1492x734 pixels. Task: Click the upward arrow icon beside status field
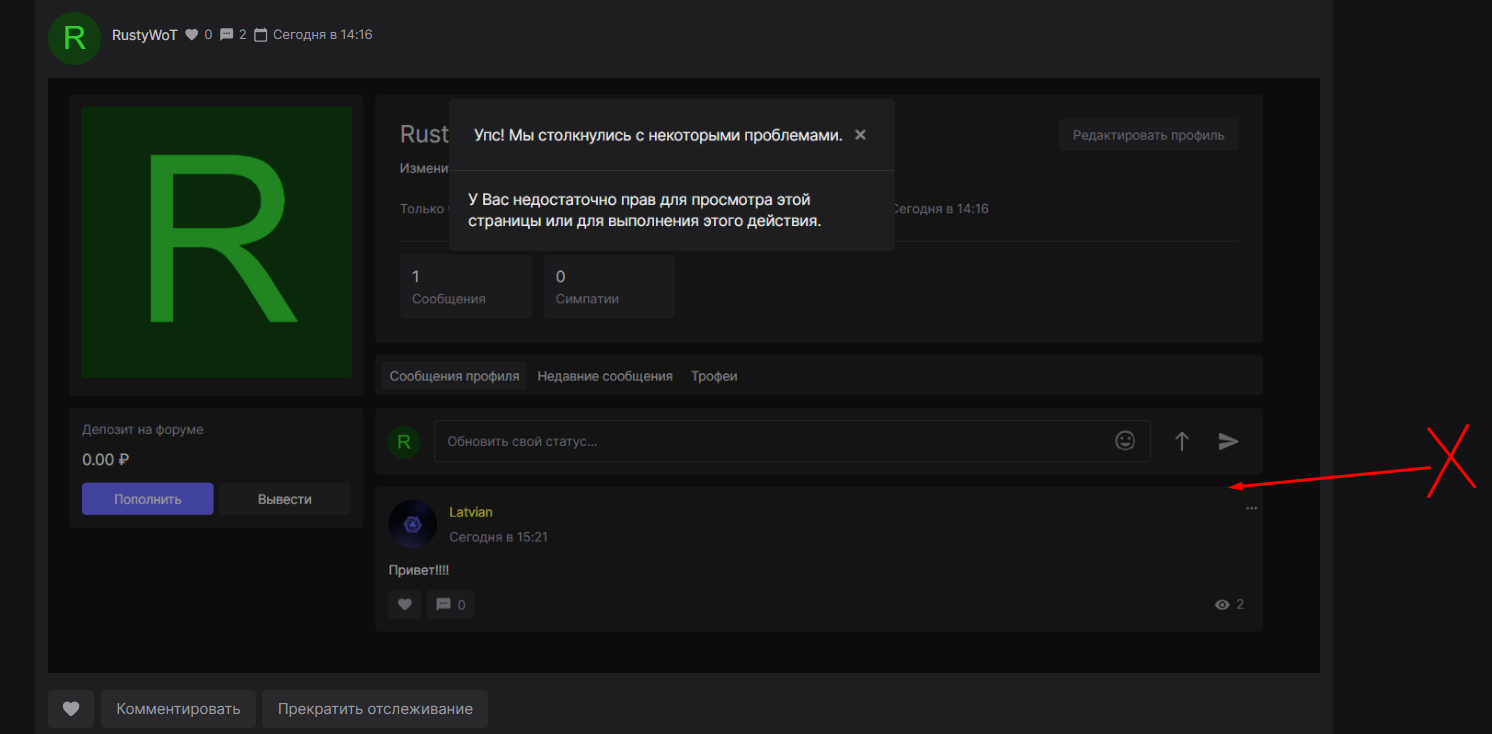(1181, 441)
